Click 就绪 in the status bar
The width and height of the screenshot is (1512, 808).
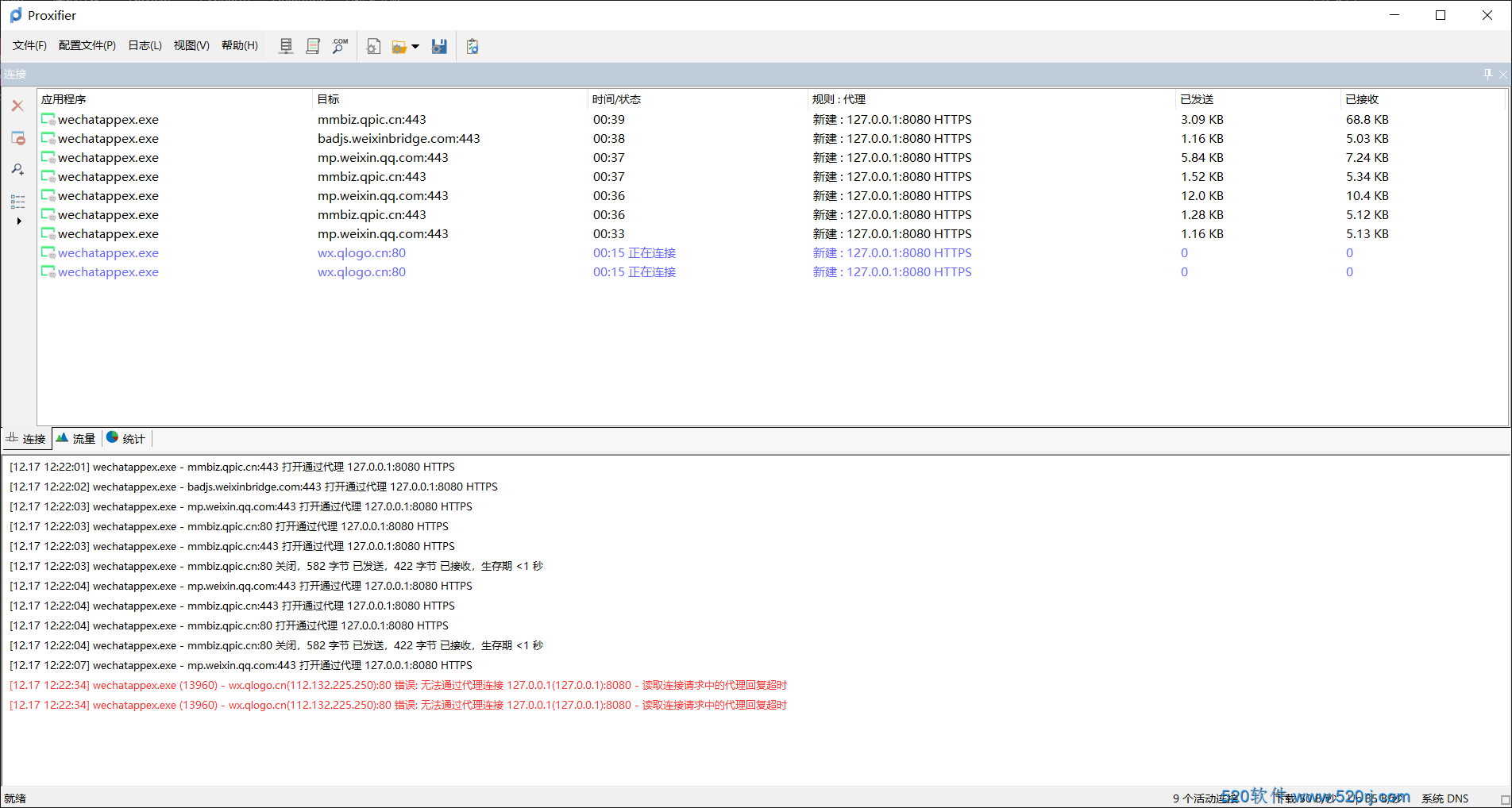click(15, 798)
